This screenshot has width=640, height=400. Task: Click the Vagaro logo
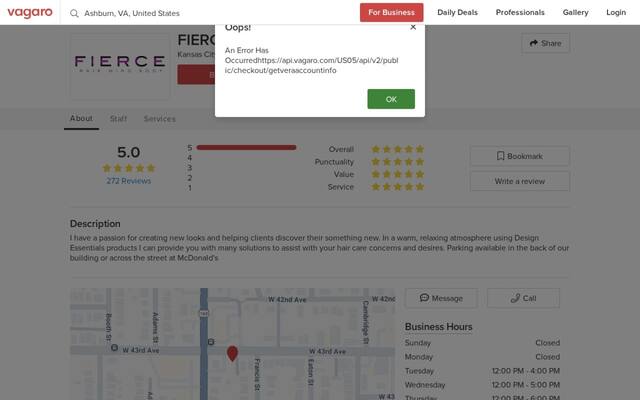30,13
